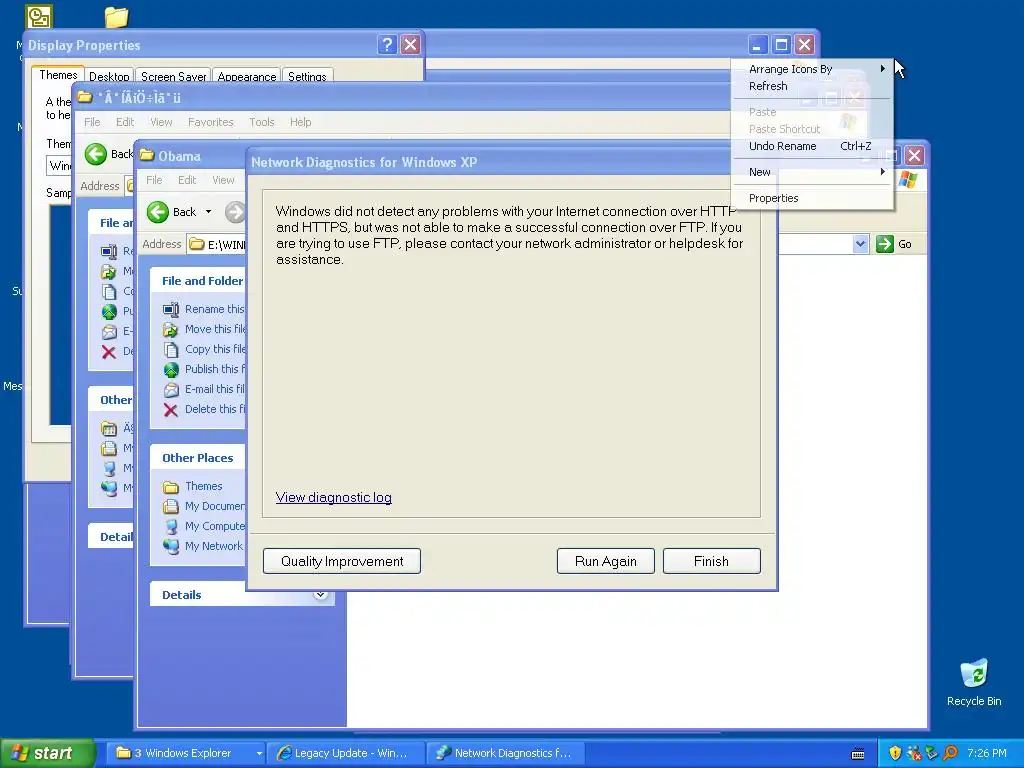Click the folder icon in Obama window's address bar

point(197,244)
